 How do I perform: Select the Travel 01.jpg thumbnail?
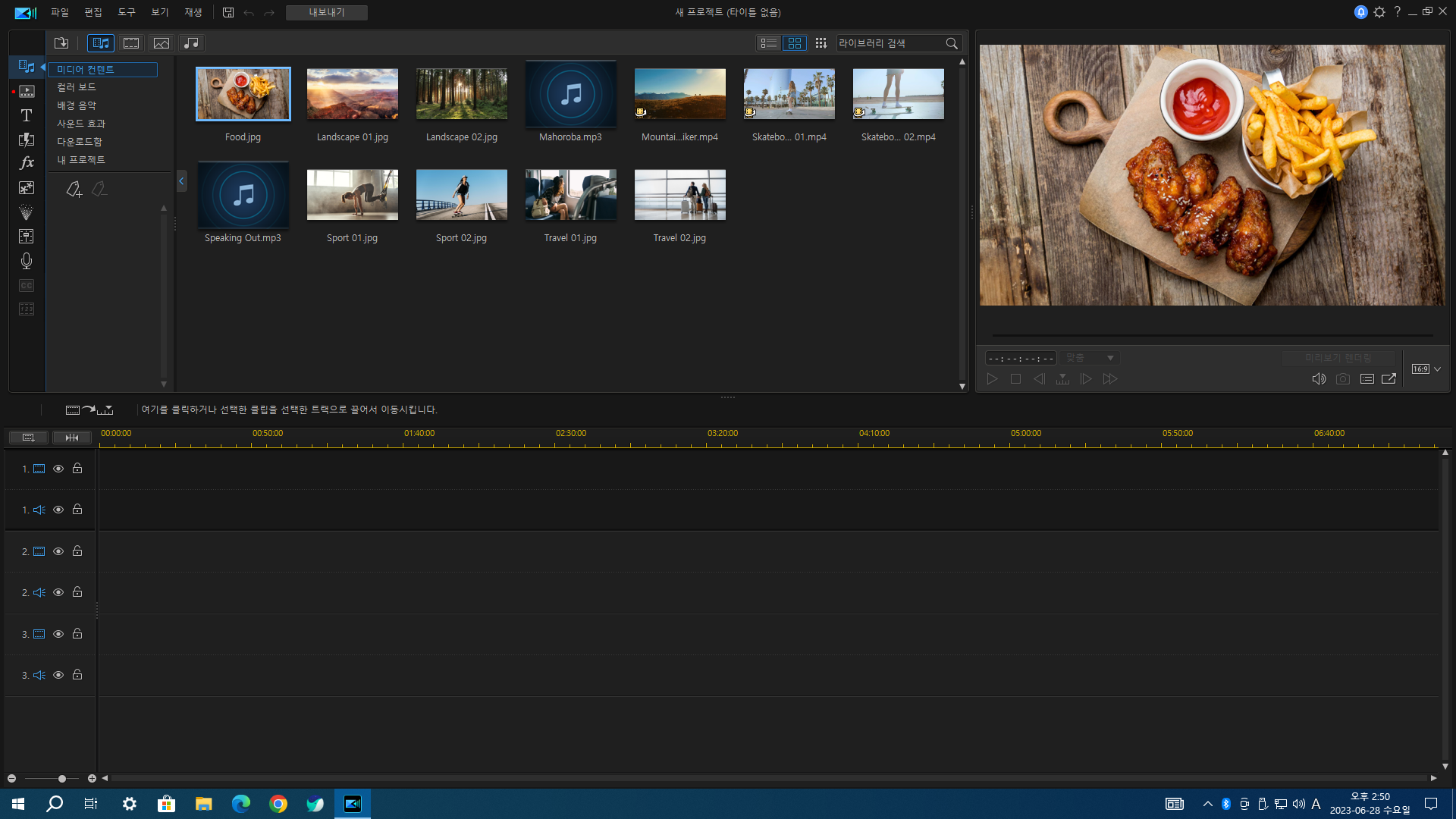coord(570,195)
